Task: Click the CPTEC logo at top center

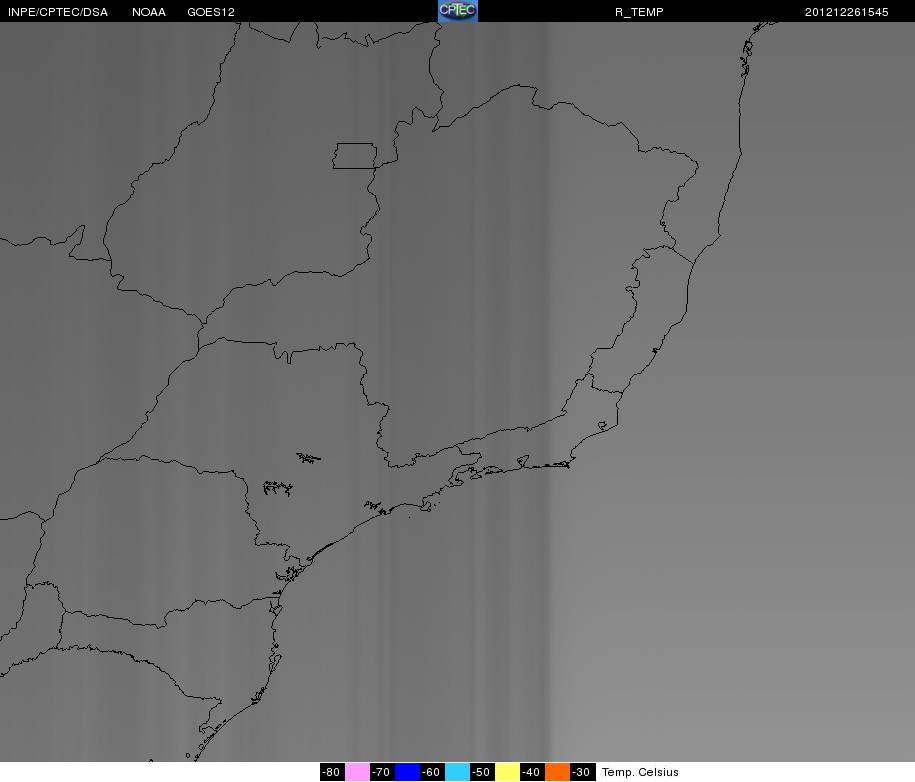Action: [458, 11]
